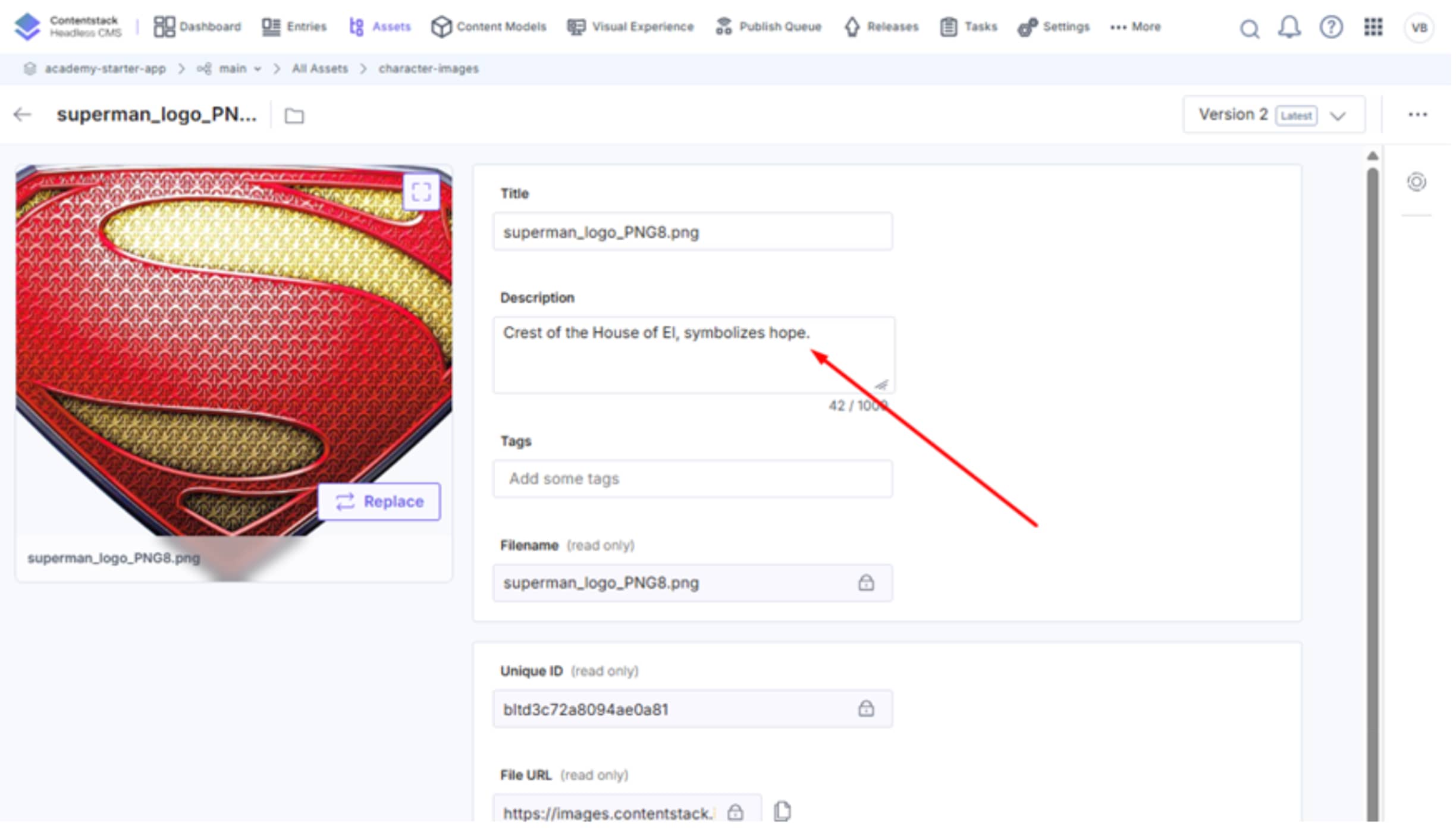Open the Publish Queue
The height and width of the screenshot is (829, 1456).
(x=768, y=27)
